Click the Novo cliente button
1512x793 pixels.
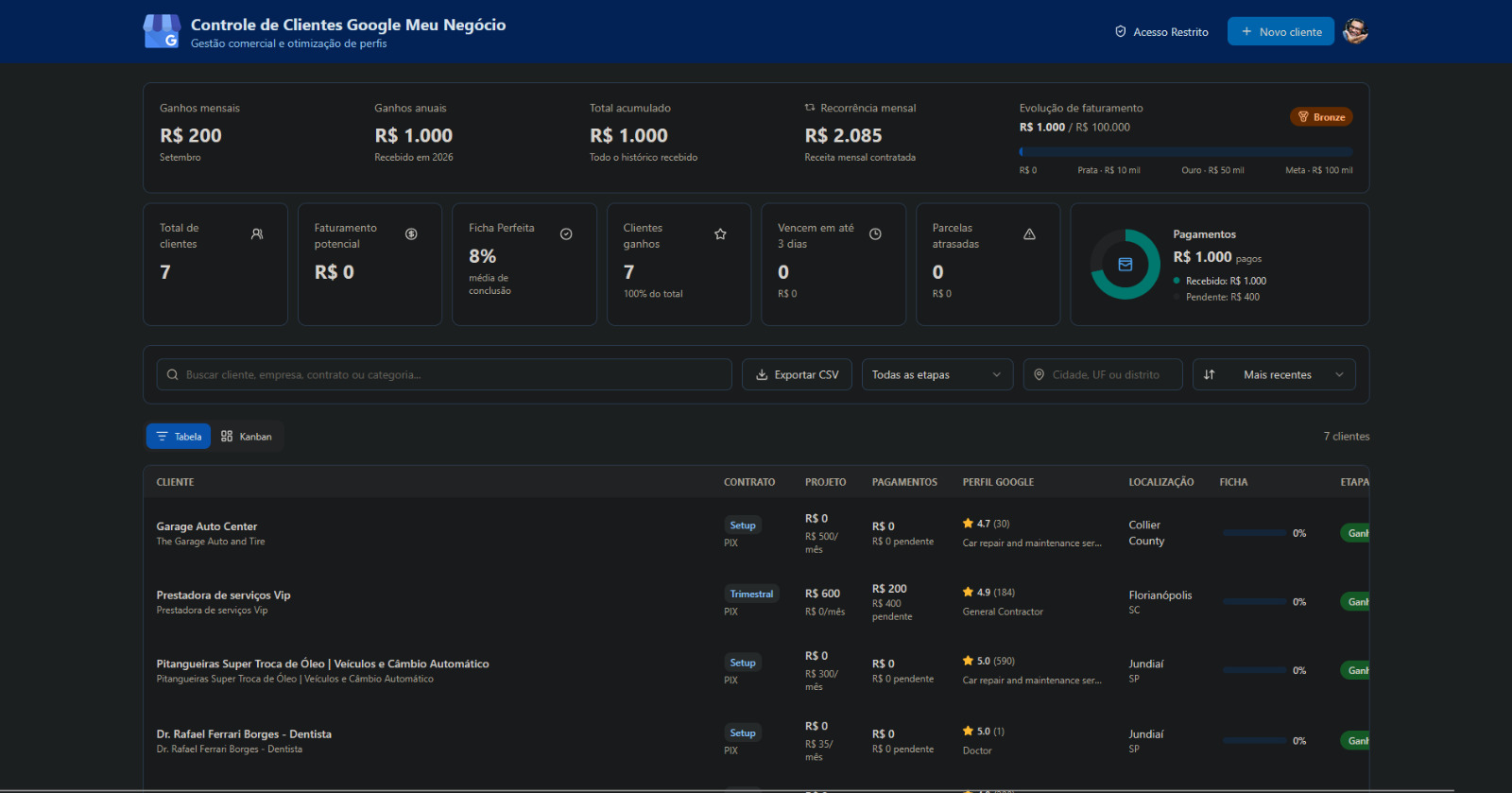coord(1280,31)
